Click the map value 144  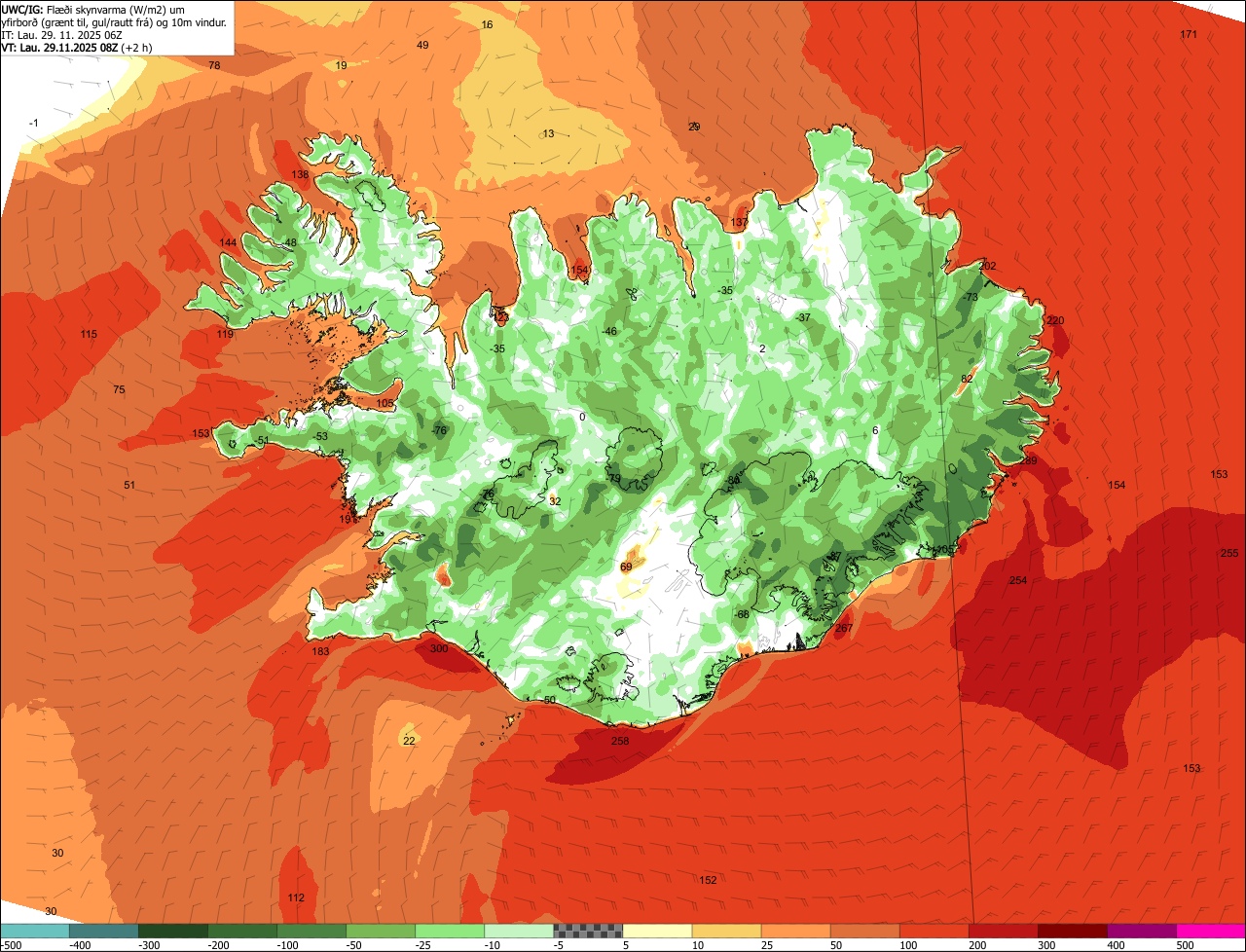pos(228,242)
